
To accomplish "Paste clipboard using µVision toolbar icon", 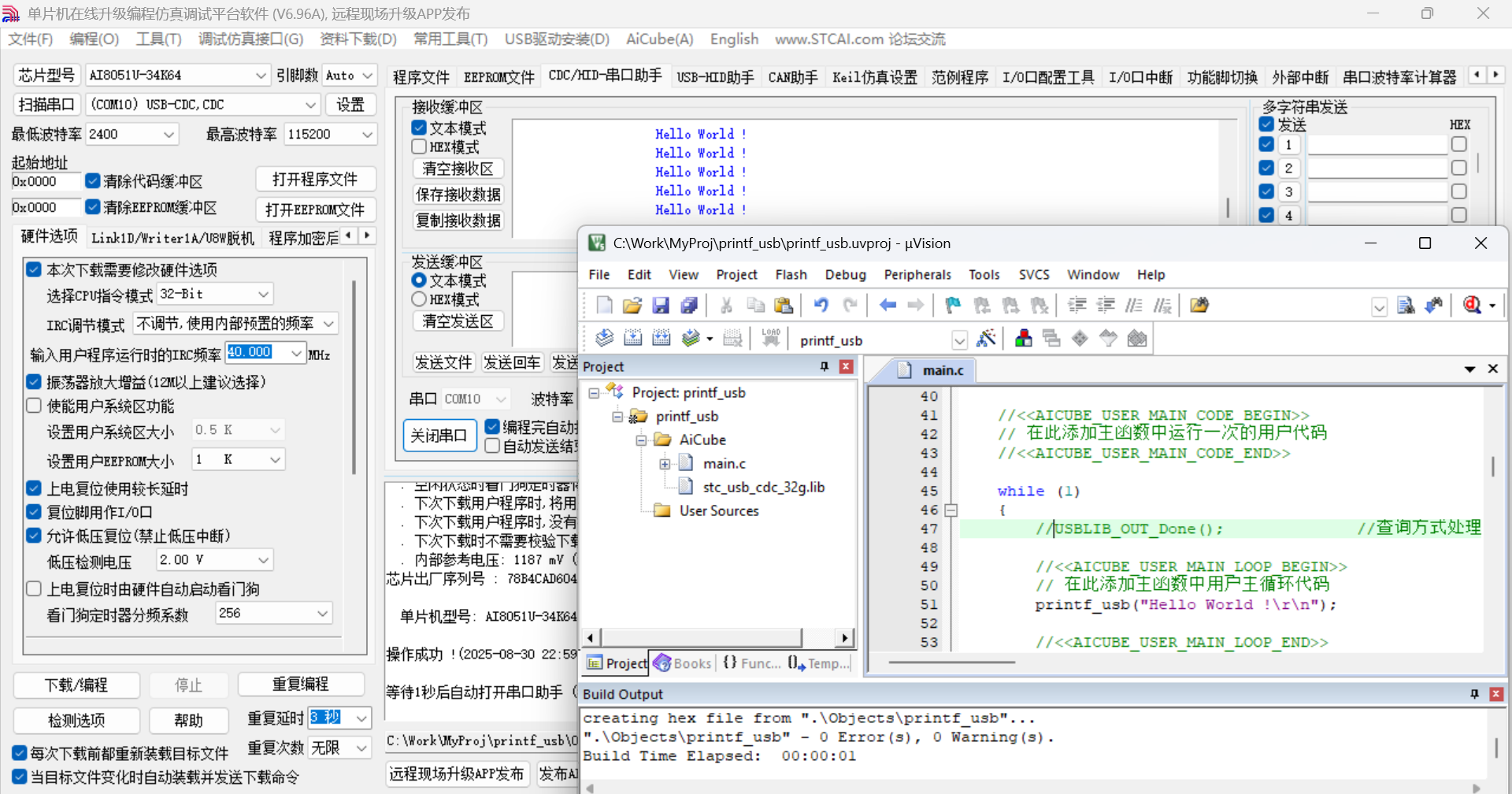I will click(784, 306).
